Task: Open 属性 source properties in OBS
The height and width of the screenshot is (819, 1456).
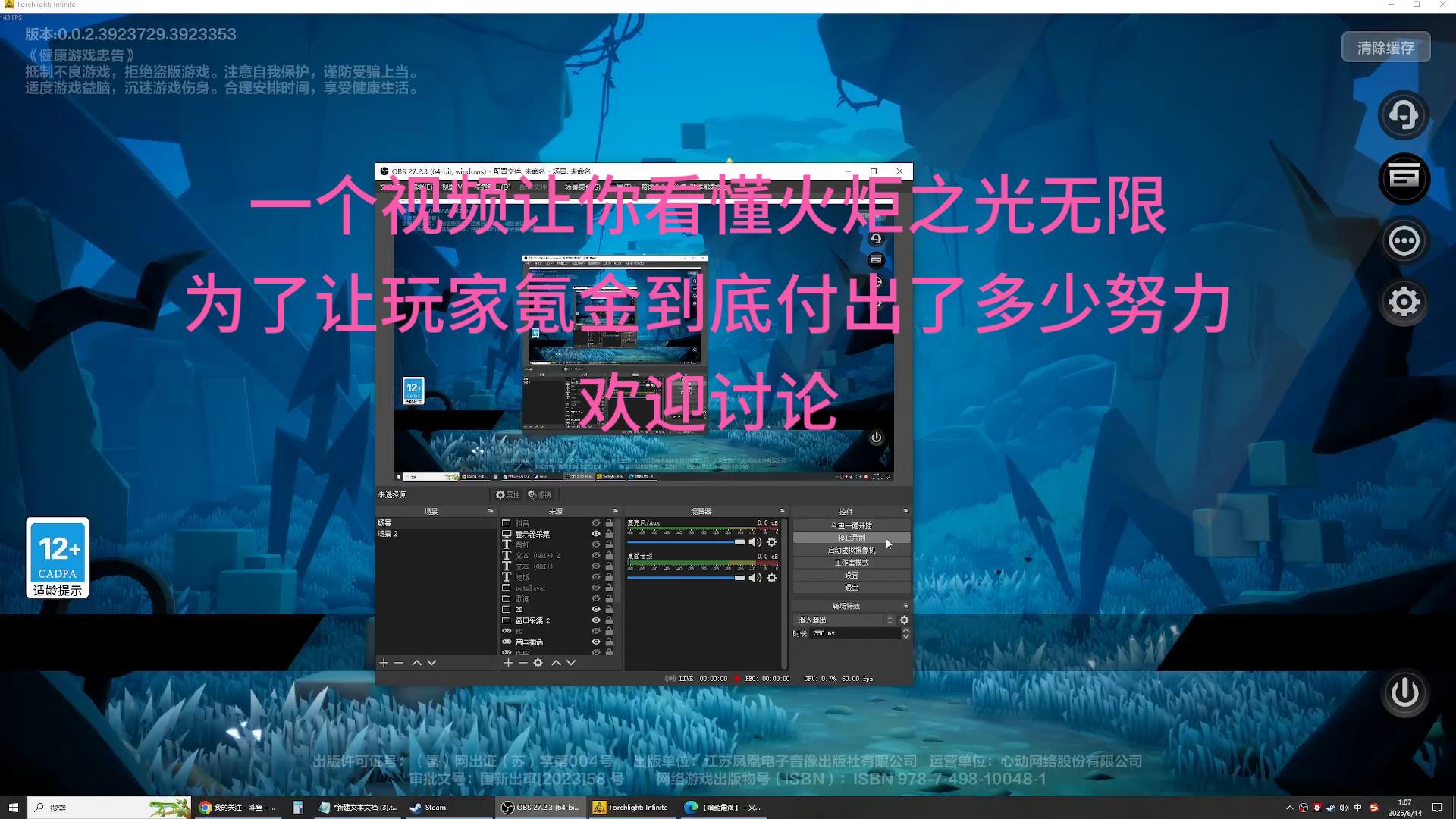Action: (x=507, y=494)
